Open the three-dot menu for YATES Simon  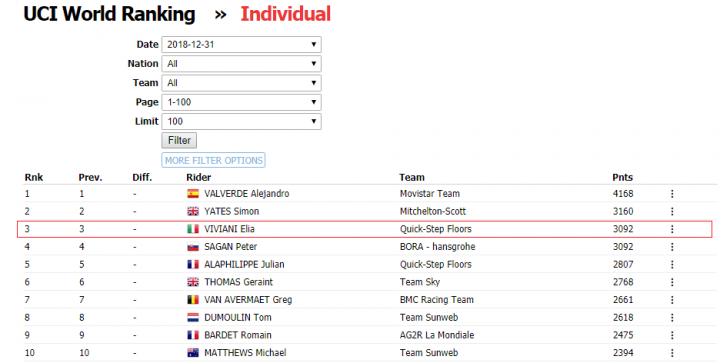coord(672,211)
